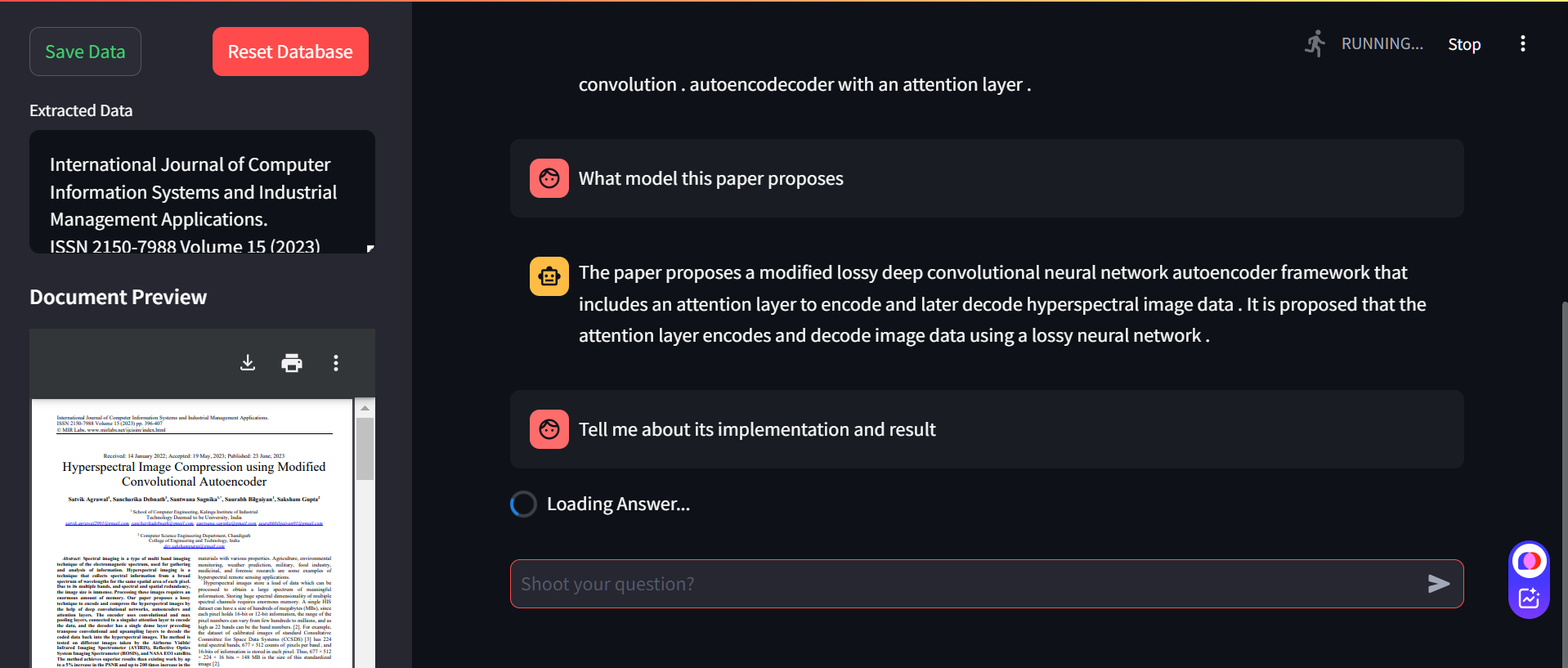The width and height of the screenshot is (1568, 668).
Task: Stop the running process
Action: pyautogui.click(x=1463, y=44)
